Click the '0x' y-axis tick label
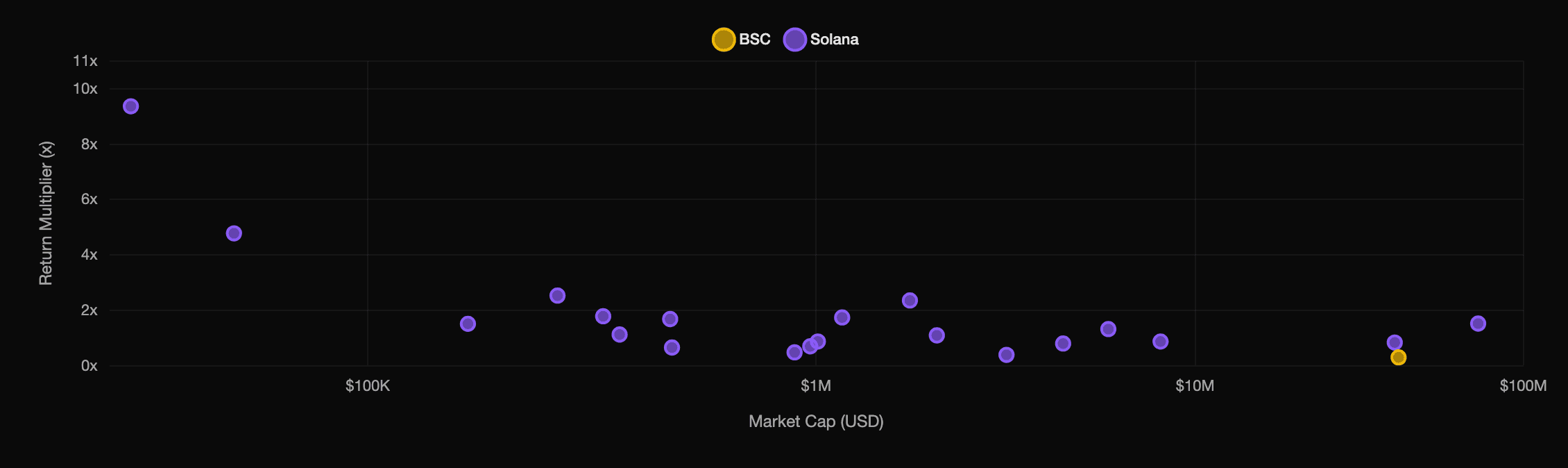Screen dimensions: 1568x468 pos(90,366)
